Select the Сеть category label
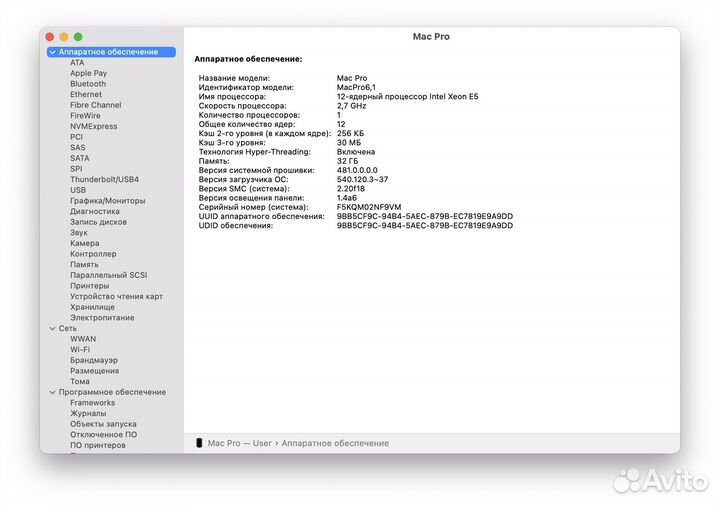 68,328
